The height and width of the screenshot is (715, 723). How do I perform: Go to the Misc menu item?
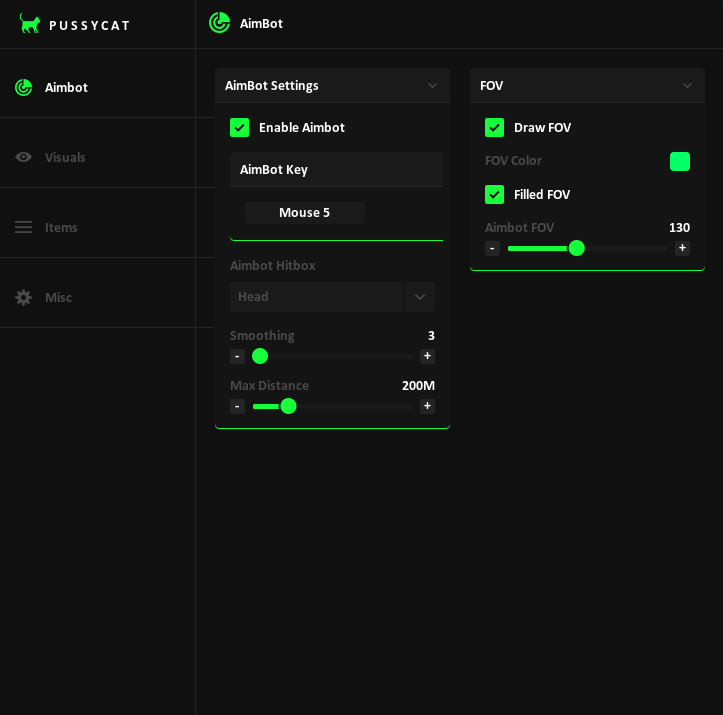pyautogui.click(x=58, y=297)
